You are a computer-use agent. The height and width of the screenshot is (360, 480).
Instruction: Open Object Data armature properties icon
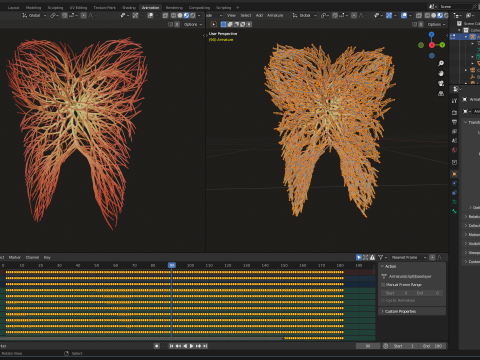pyautogui.click(x=454, y=202)
